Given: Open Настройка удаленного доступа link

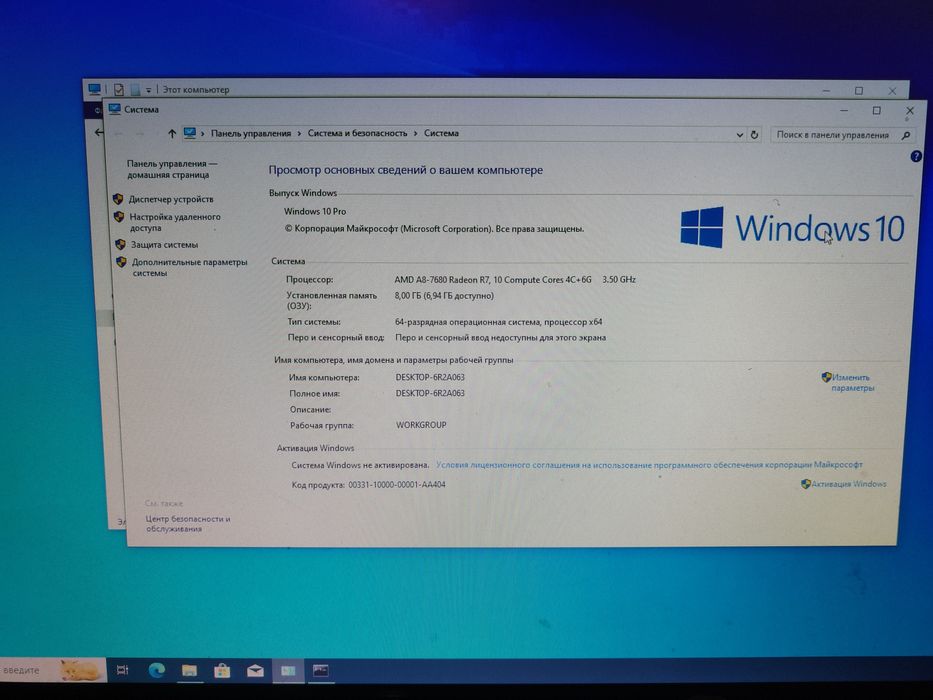Looking at the screenshot, I should point(174,222).
